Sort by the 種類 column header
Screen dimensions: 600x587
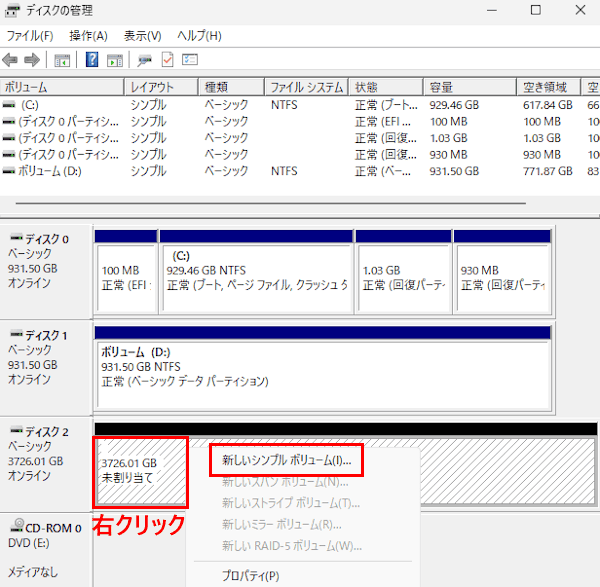click(232, 87)
